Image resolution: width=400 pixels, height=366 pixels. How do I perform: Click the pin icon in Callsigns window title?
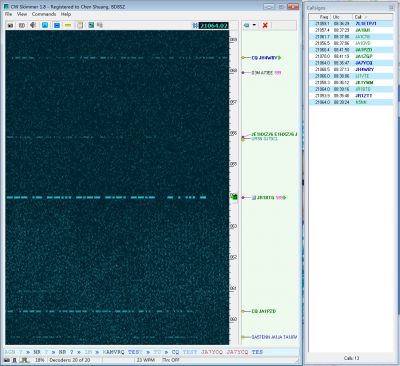391,7
